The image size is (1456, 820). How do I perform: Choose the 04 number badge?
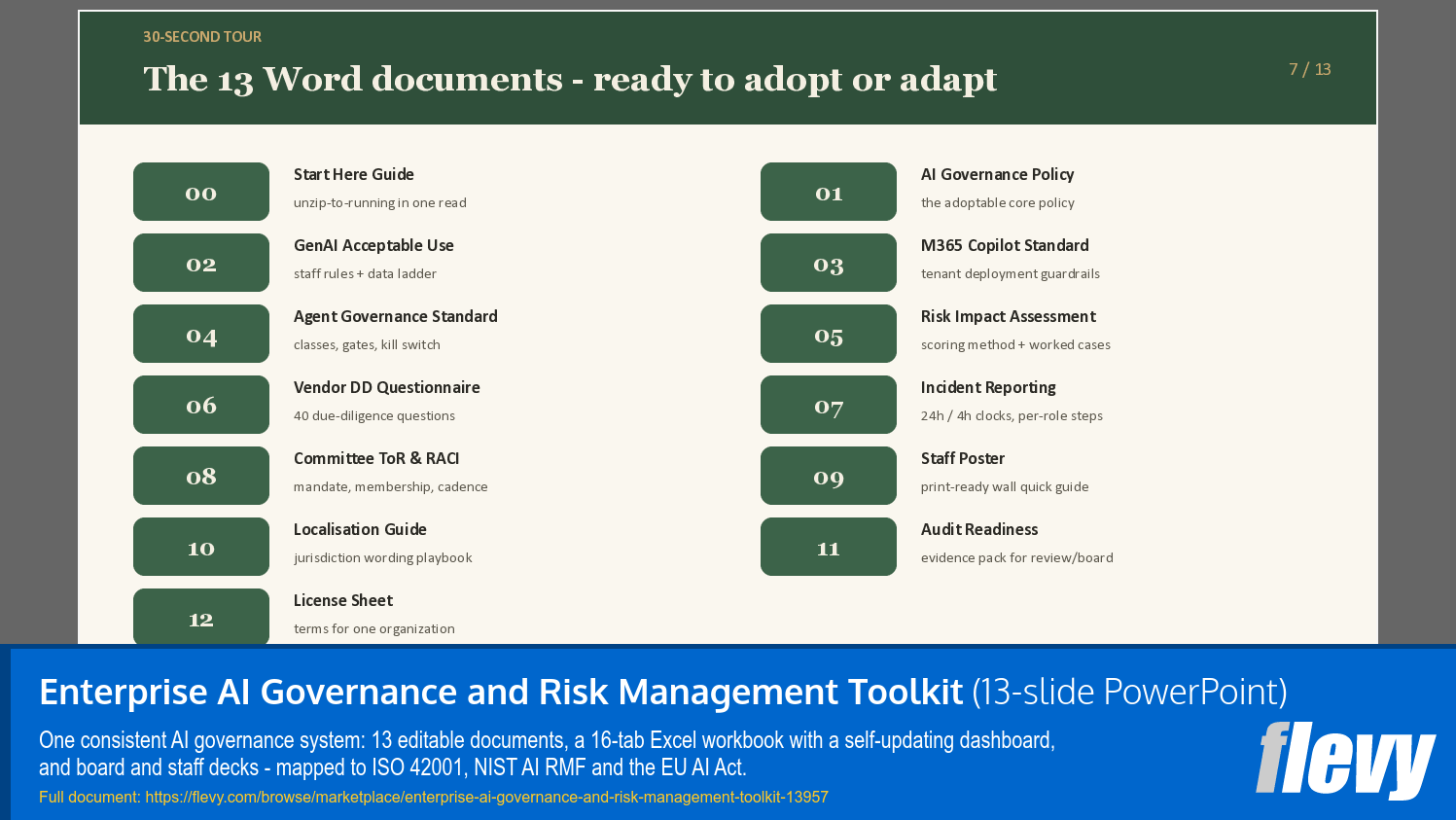[201, 334]
